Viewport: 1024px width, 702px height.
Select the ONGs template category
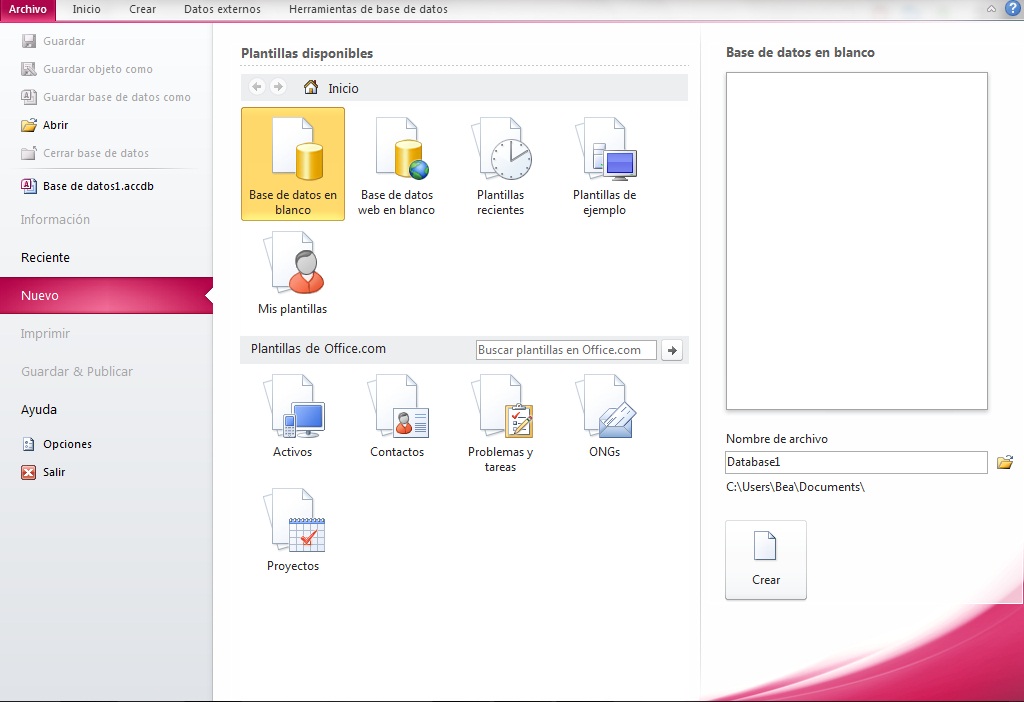click(x=605, y=415)
